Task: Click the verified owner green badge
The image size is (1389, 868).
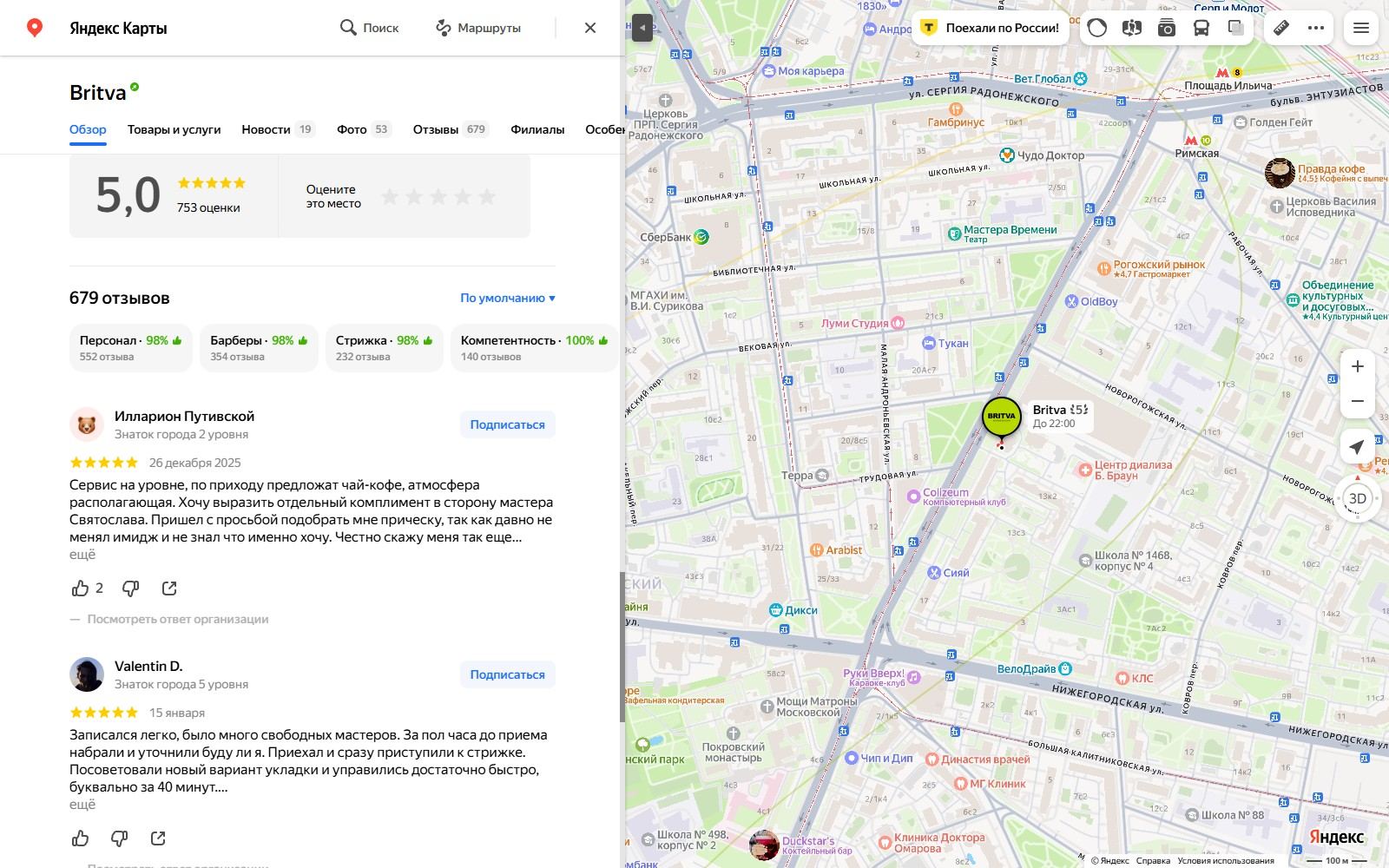Action: [x=135, y=87]
